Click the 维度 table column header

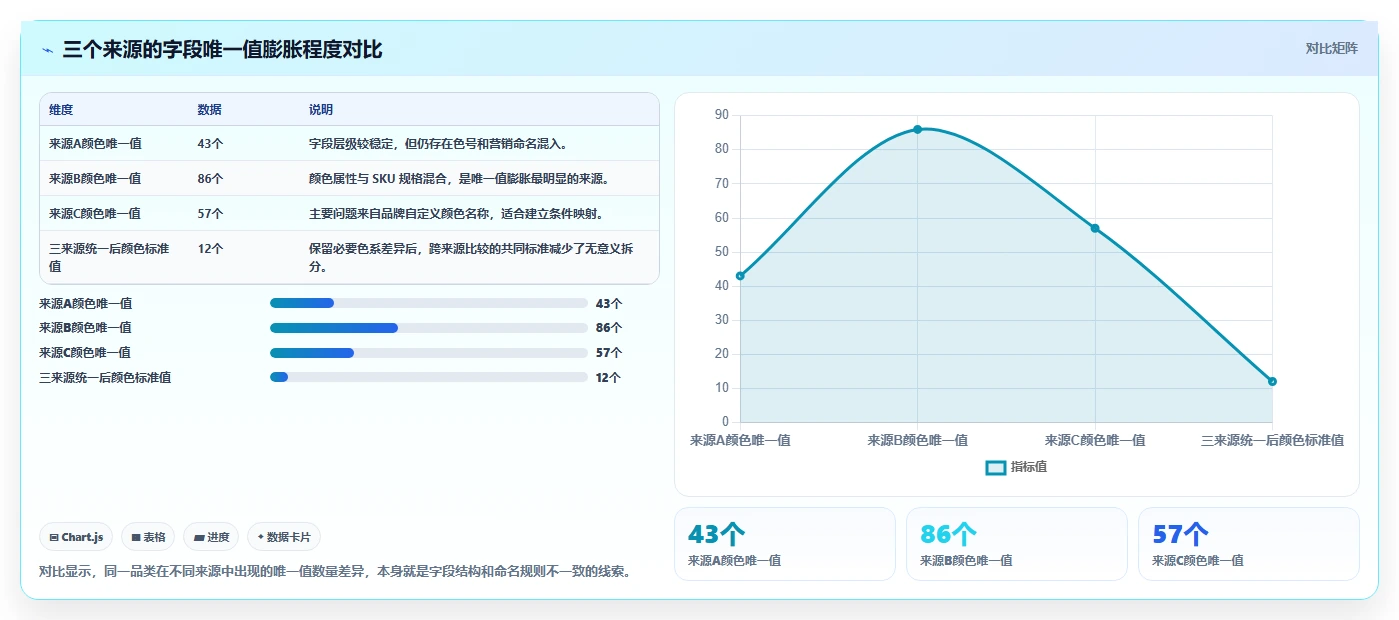pyautogui.click(x=114, y=110)
